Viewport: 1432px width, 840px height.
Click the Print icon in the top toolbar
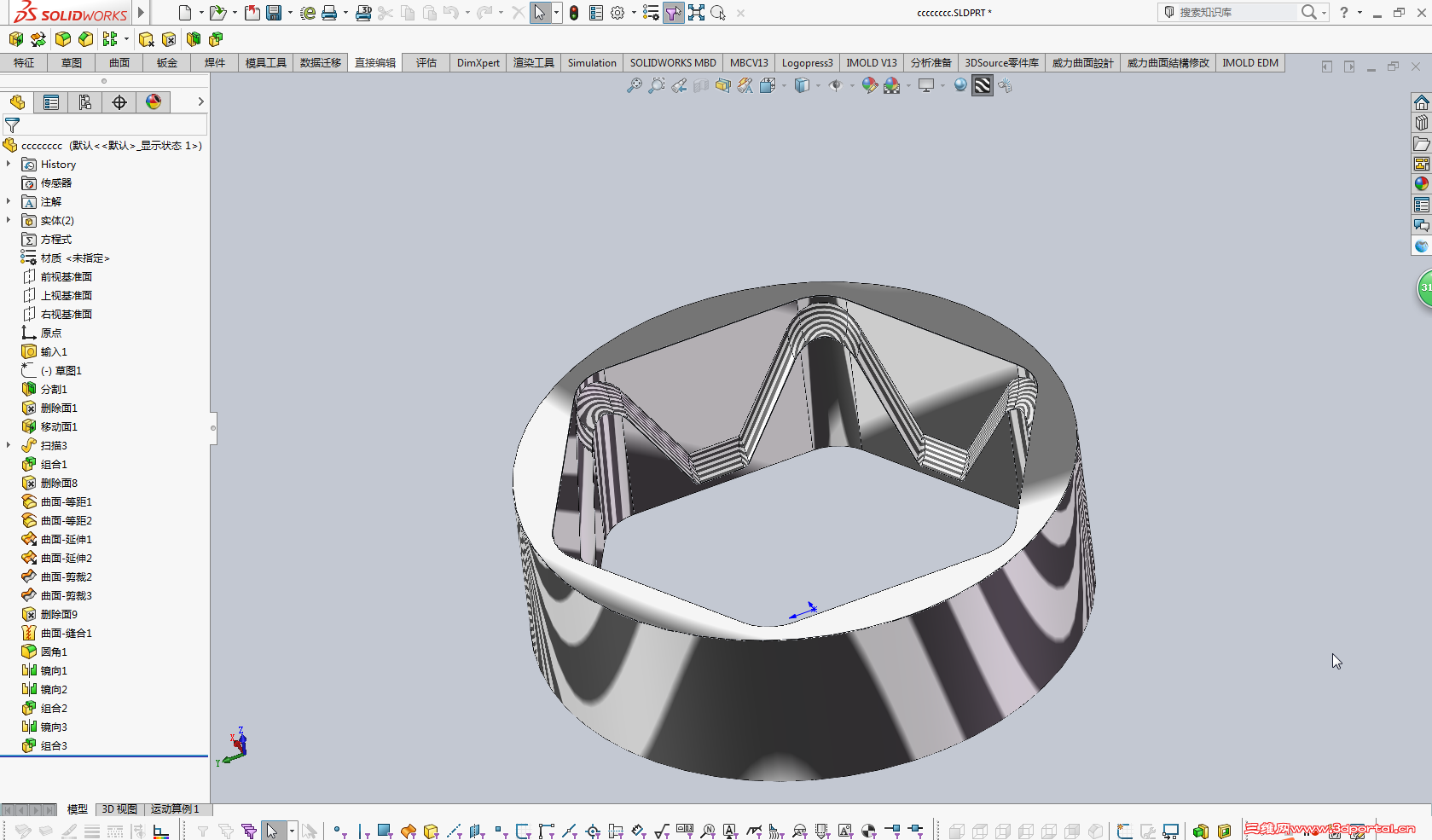point(329,13)
